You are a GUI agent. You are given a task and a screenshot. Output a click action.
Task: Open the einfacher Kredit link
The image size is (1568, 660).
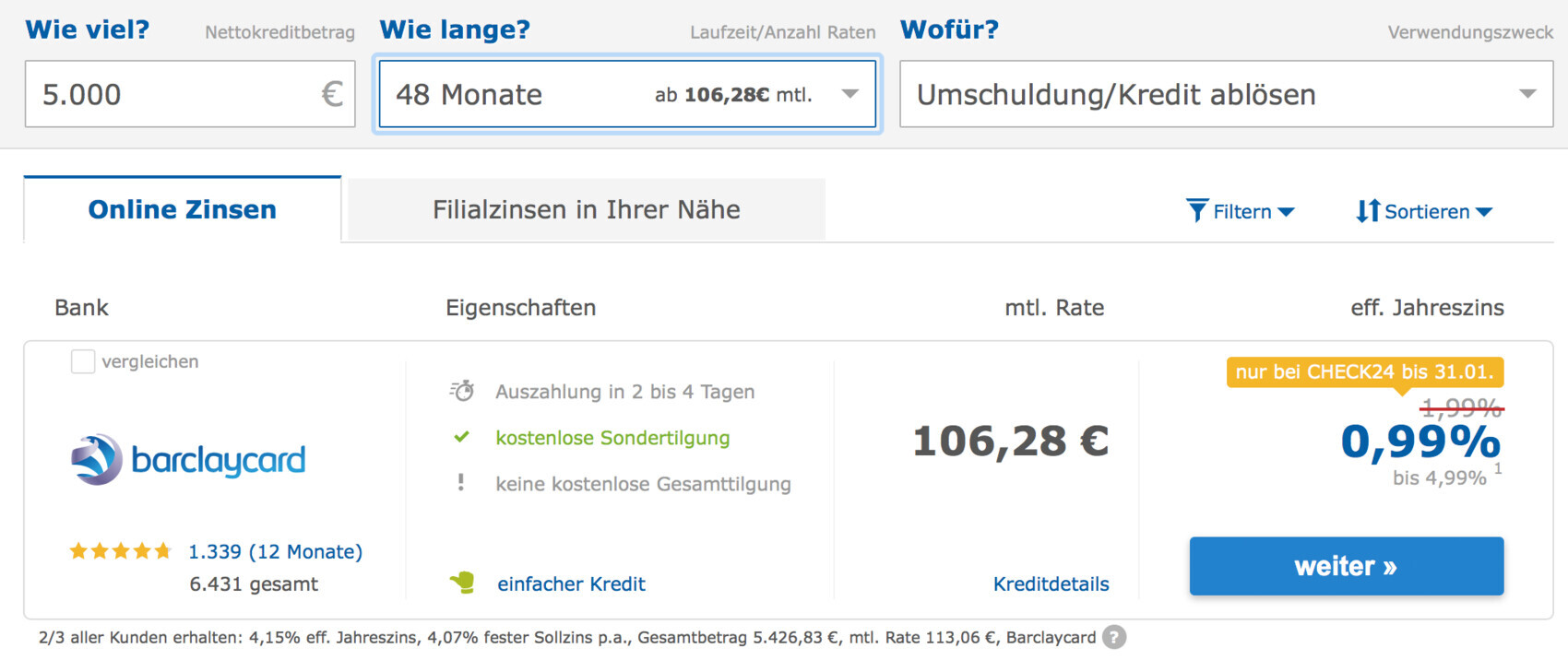click(x=571, y=583)
